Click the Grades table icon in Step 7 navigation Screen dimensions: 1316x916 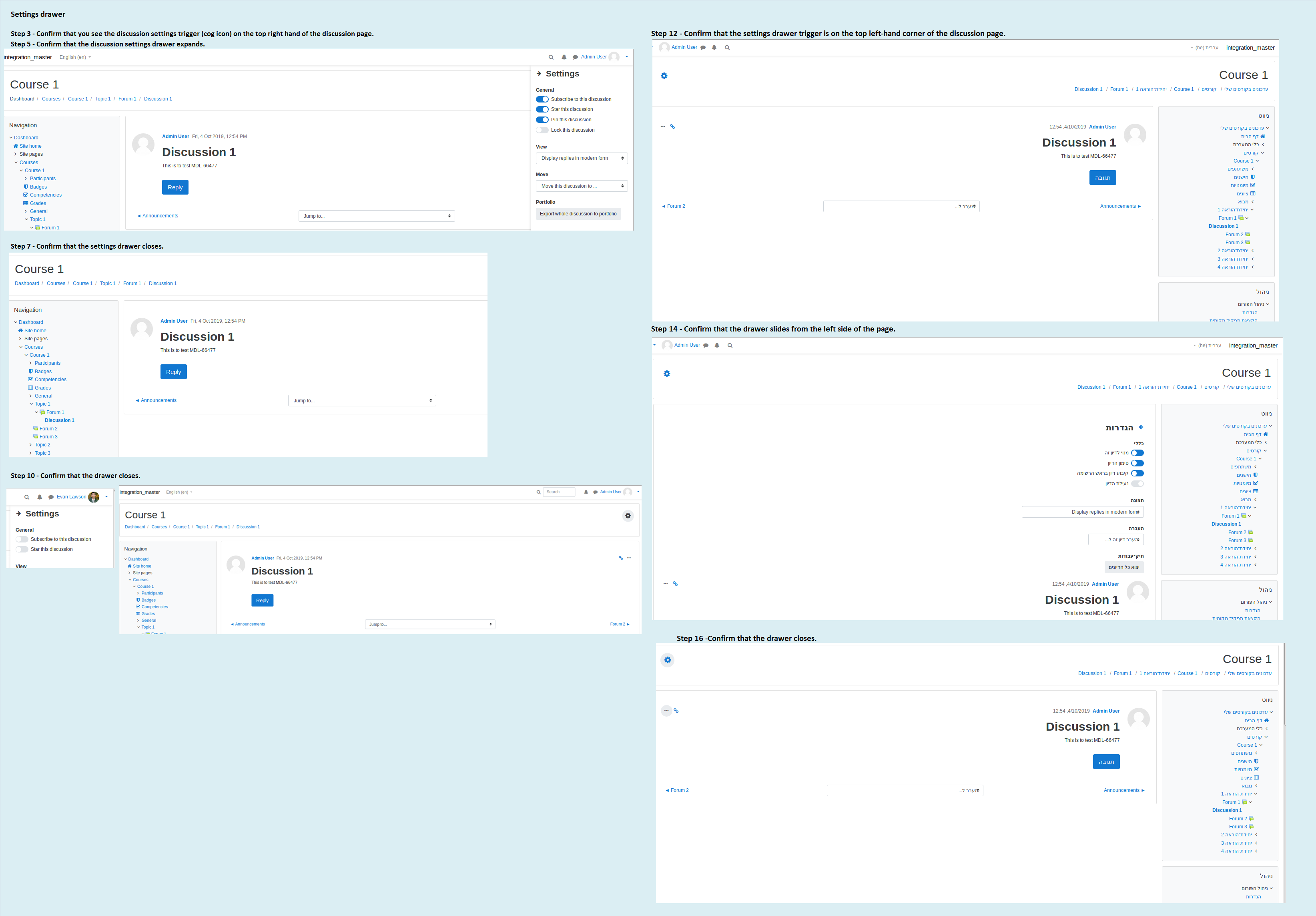31,388
